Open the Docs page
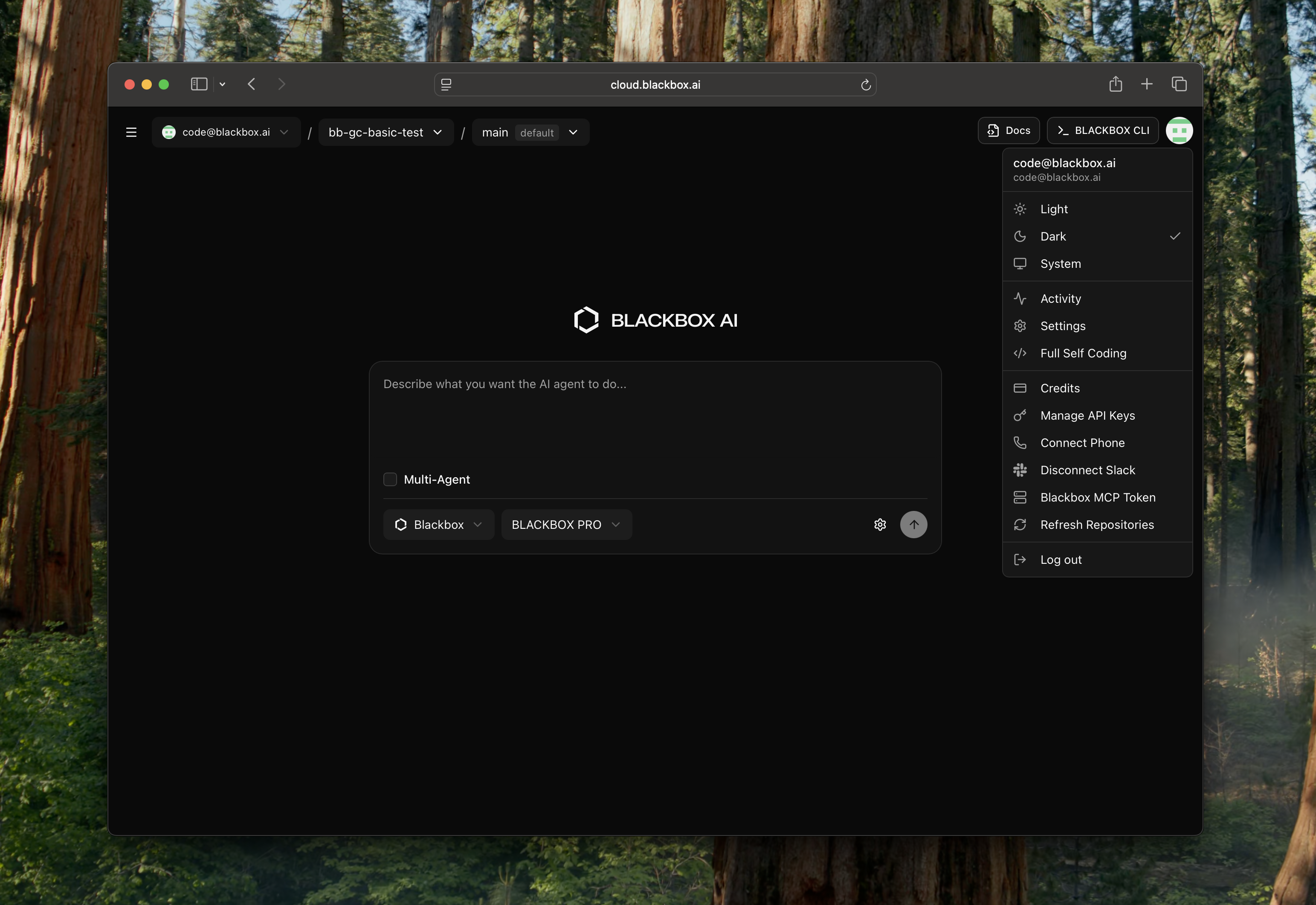The width and height of the screenshot is (1316, 905). tap(1008, 131)
